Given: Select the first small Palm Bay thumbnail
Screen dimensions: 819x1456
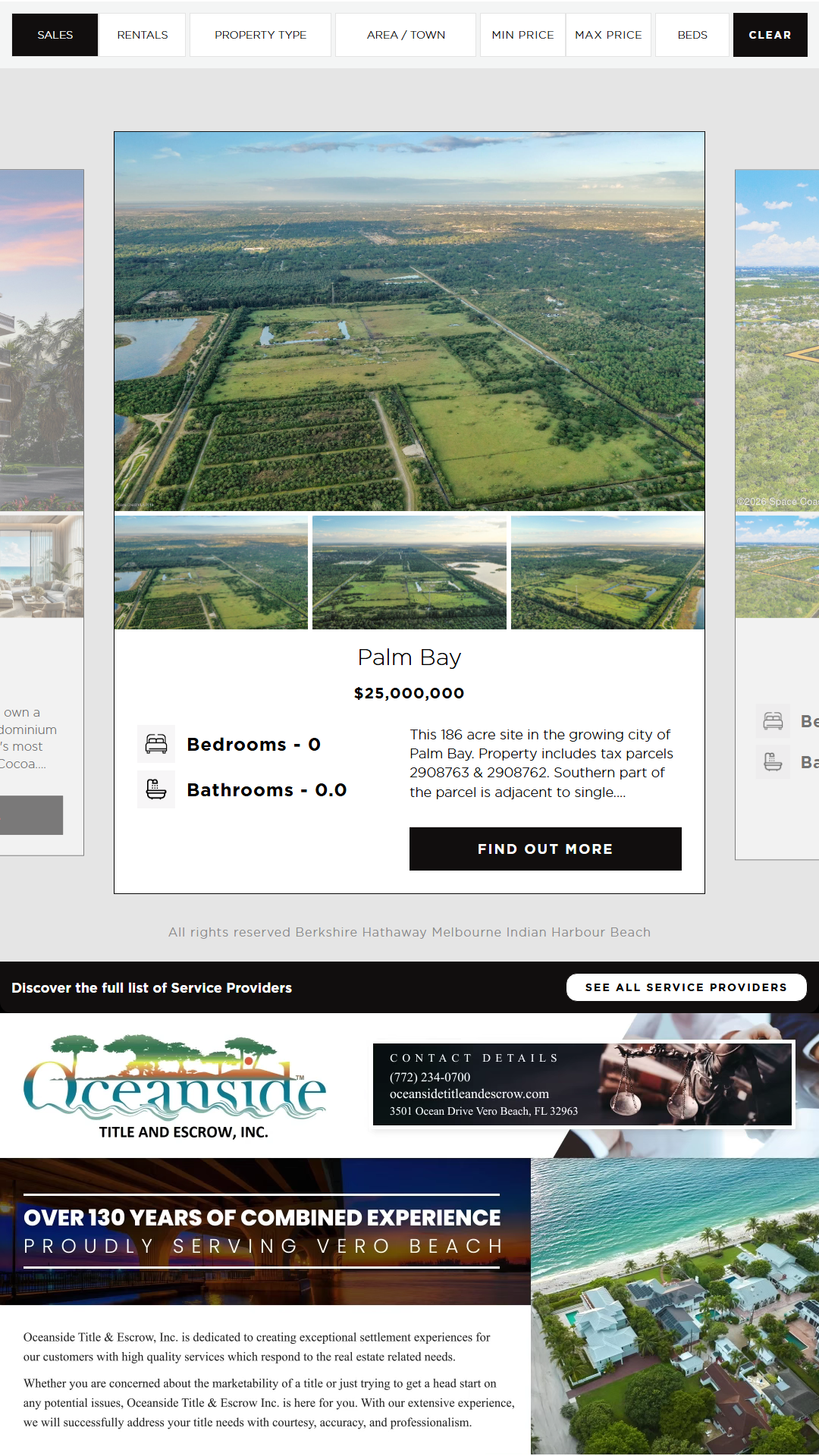Looking at the screenshot, I should point(212,573).
